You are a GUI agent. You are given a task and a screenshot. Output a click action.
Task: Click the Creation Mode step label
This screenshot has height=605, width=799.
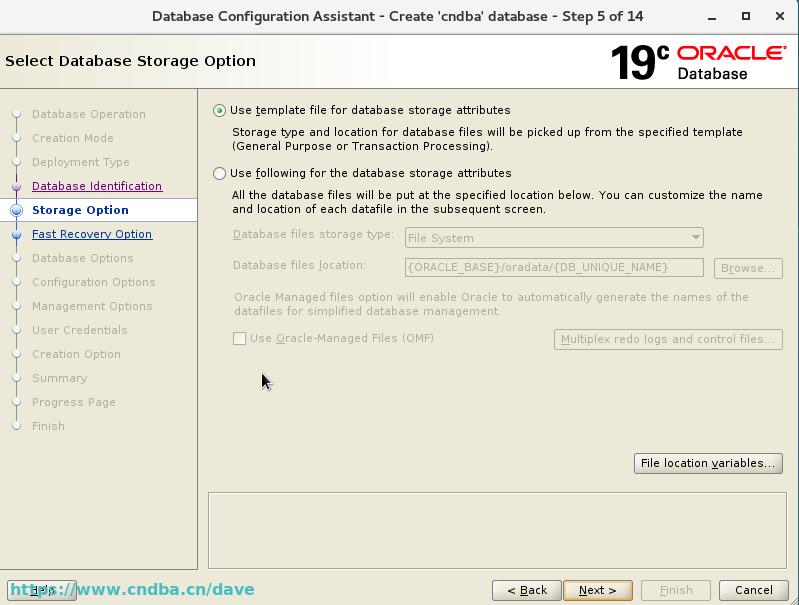pyautogui.click(x=73, y=138)
